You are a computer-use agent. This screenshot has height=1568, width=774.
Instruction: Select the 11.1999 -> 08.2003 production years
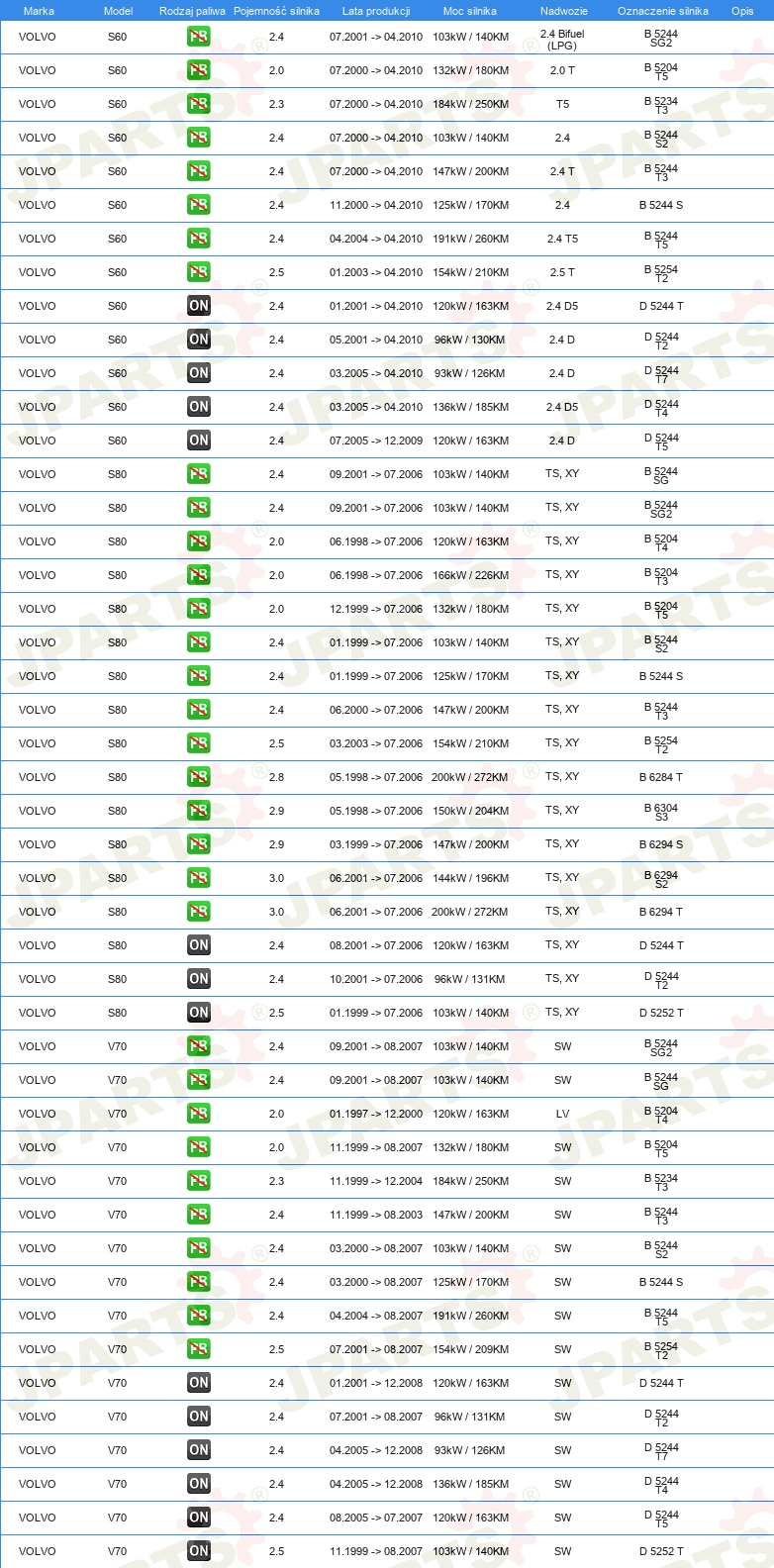click(x=376, y=1215)
